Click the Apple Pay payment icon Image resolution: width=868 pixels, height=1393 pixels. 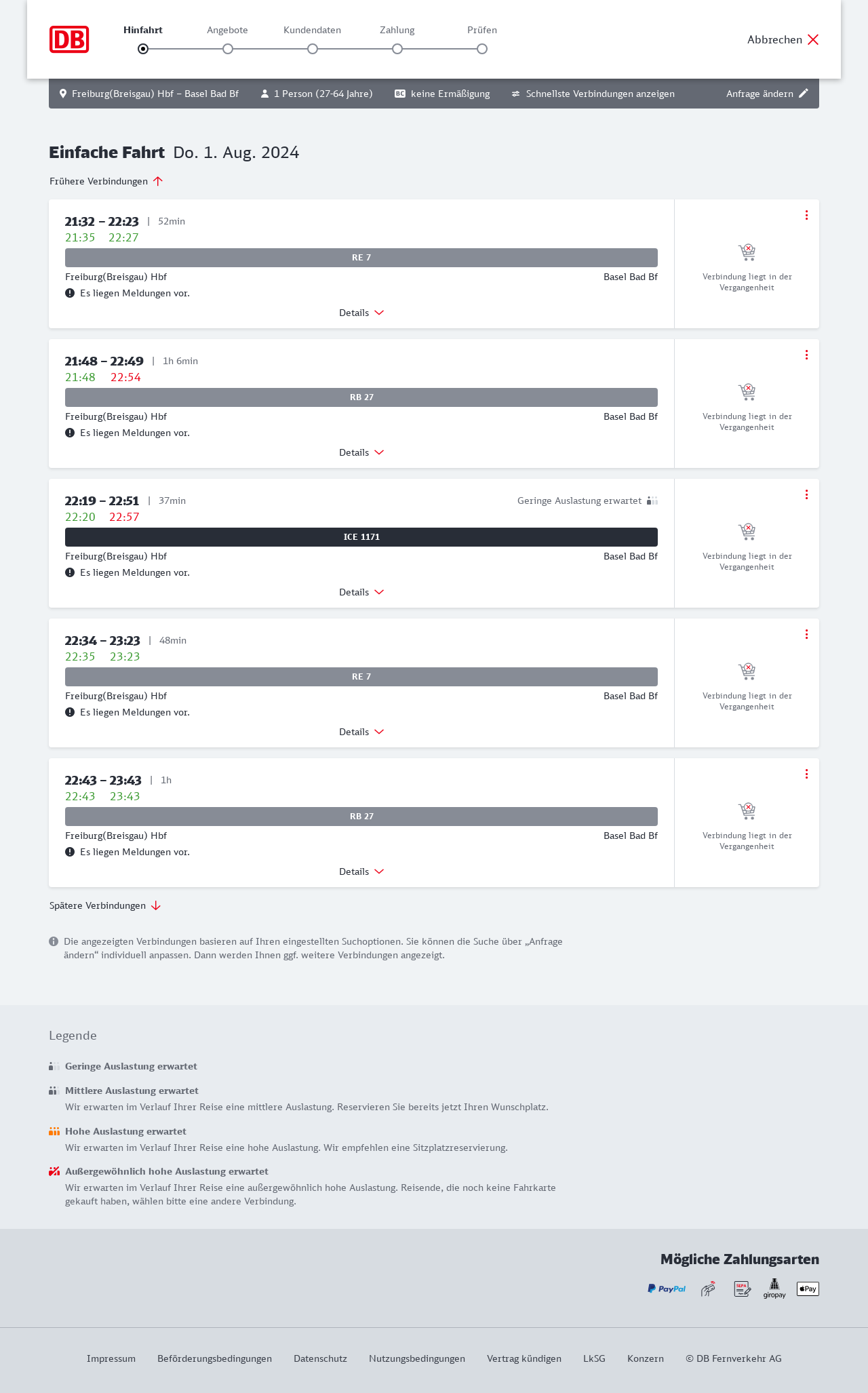[808, 1289]
